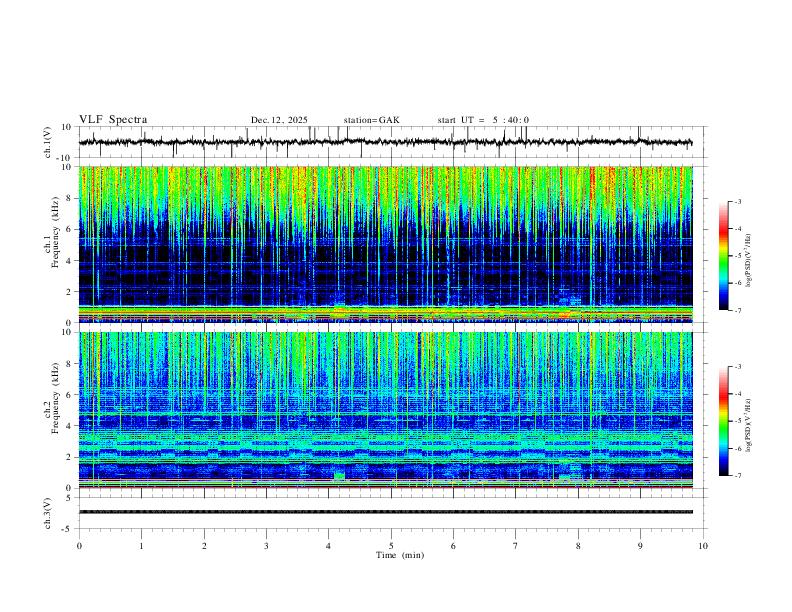Click the time axis tick label '5'

(391, 546)
